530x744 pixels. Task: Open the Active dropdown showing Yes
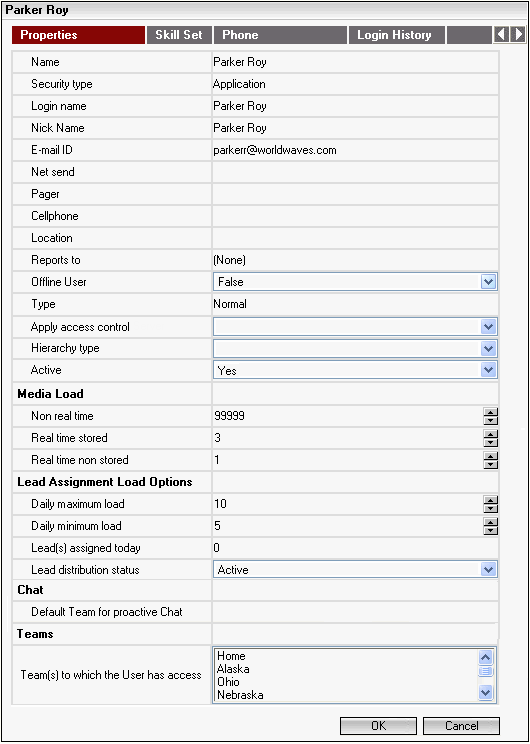pyautogui.click(x=488, y=370)
